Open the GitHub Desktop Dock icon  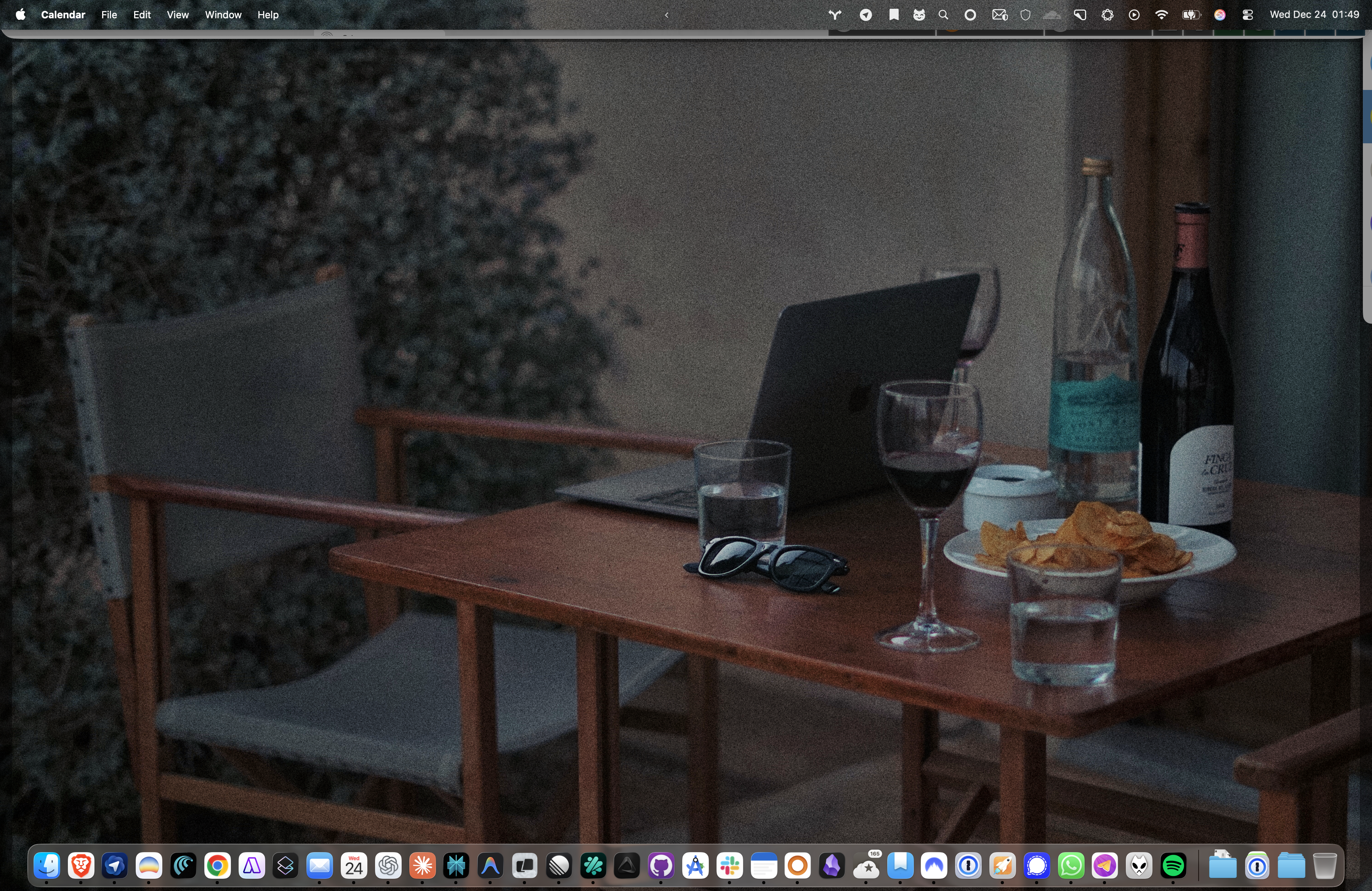(661, 865)
